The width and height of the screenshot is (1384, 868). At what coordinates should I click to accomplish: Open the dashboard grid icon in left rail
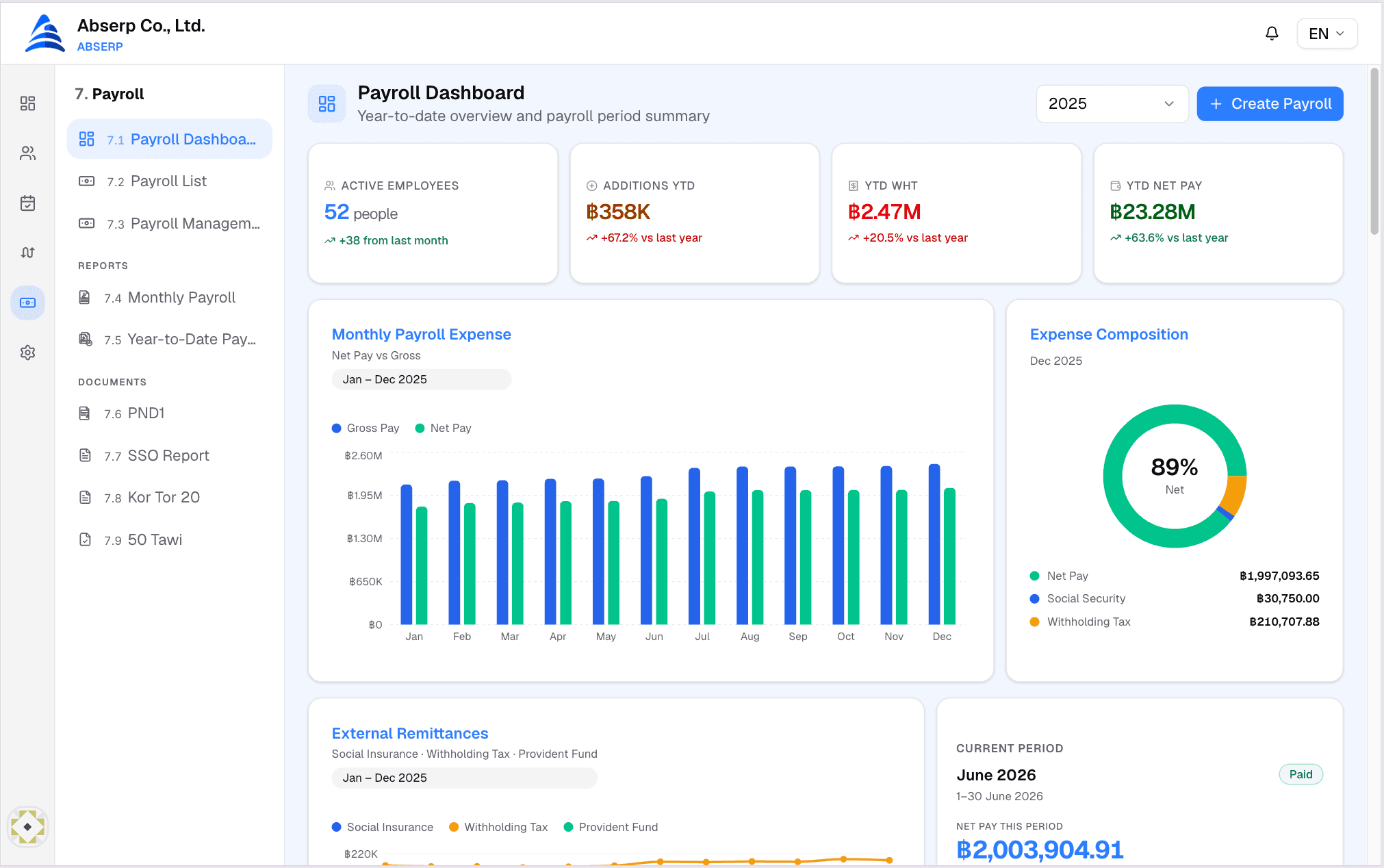[27, 103]
